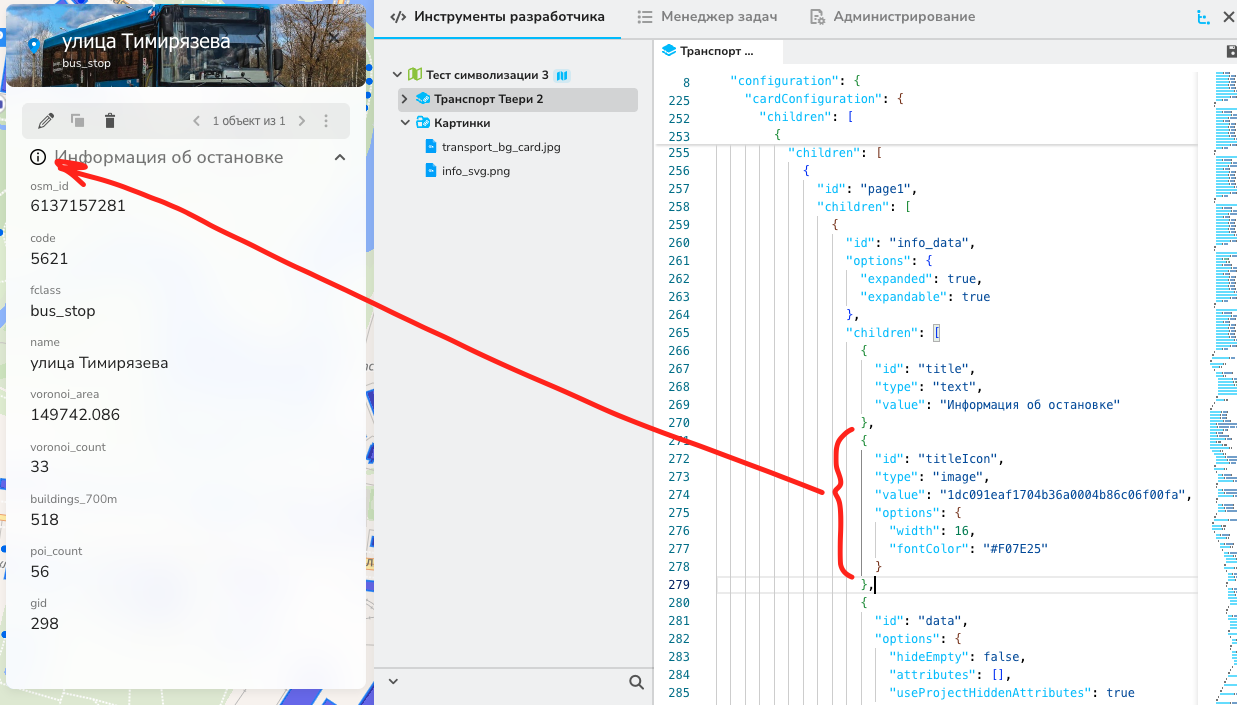Switch to Администрирование tab
Viewport: 1237px width, 705px height.
pyautogui.click(x=892, y=17)
